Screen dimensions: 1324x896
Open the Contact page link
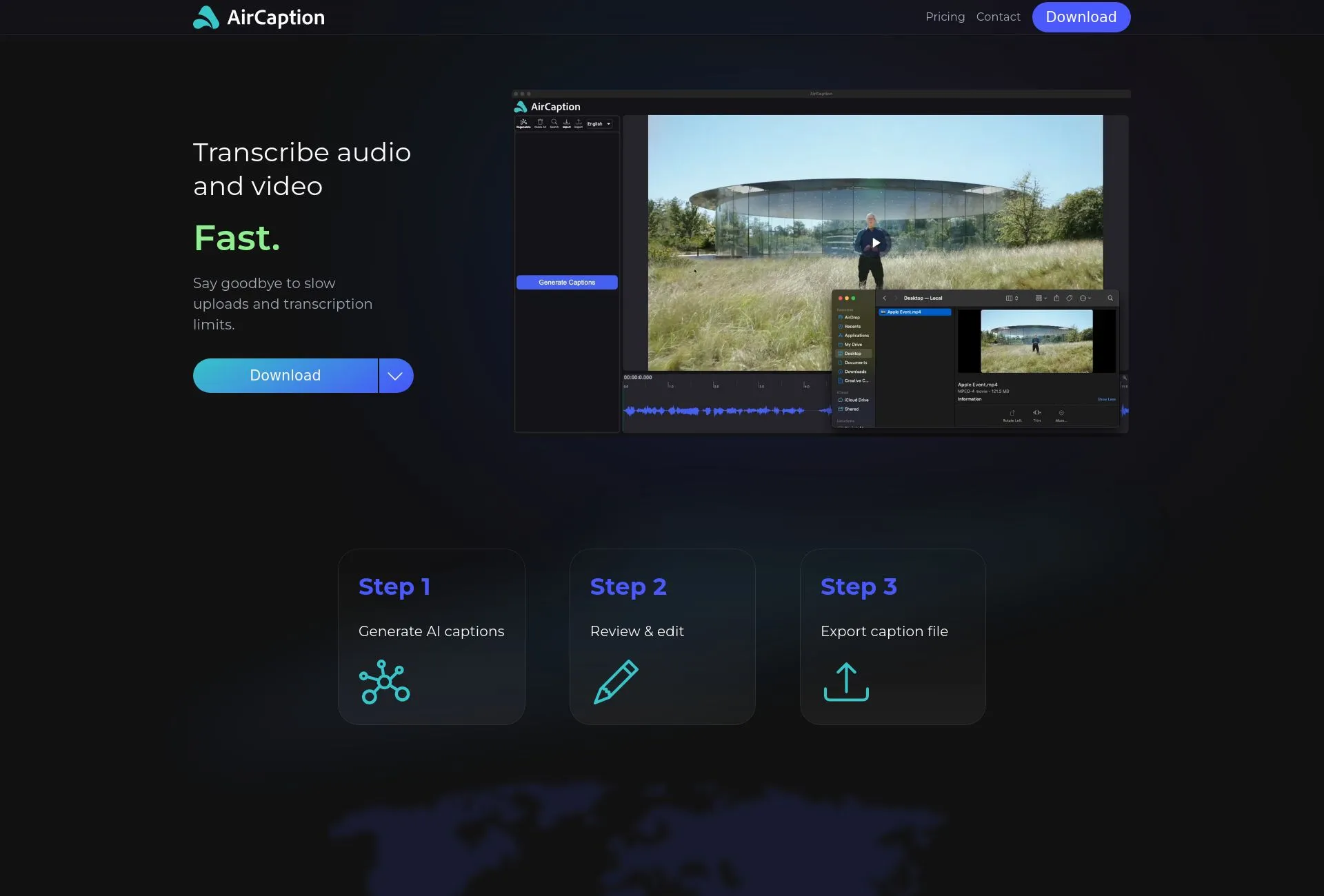tap(998, 17)
